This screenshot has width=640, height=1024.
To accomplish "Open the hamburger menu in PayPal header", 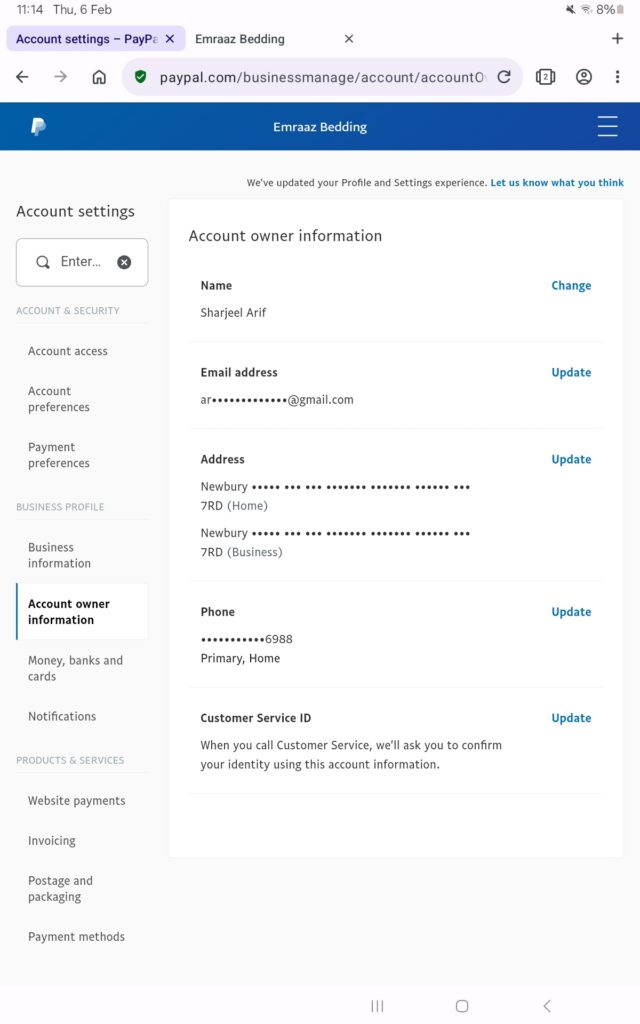I will coord(607,127).
